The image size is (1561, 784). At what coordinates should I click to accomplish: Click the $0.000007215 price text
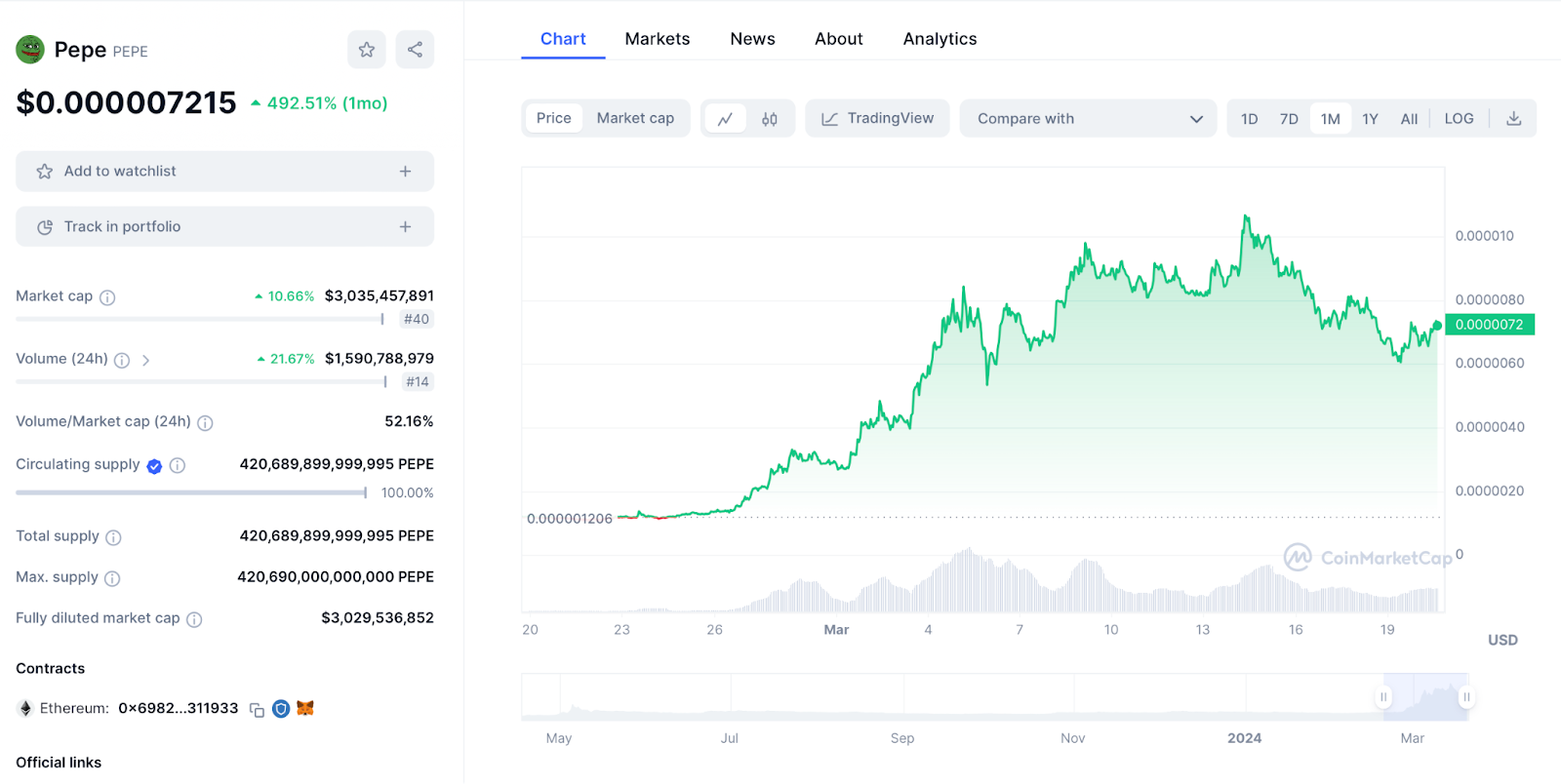tap(126, 102)
